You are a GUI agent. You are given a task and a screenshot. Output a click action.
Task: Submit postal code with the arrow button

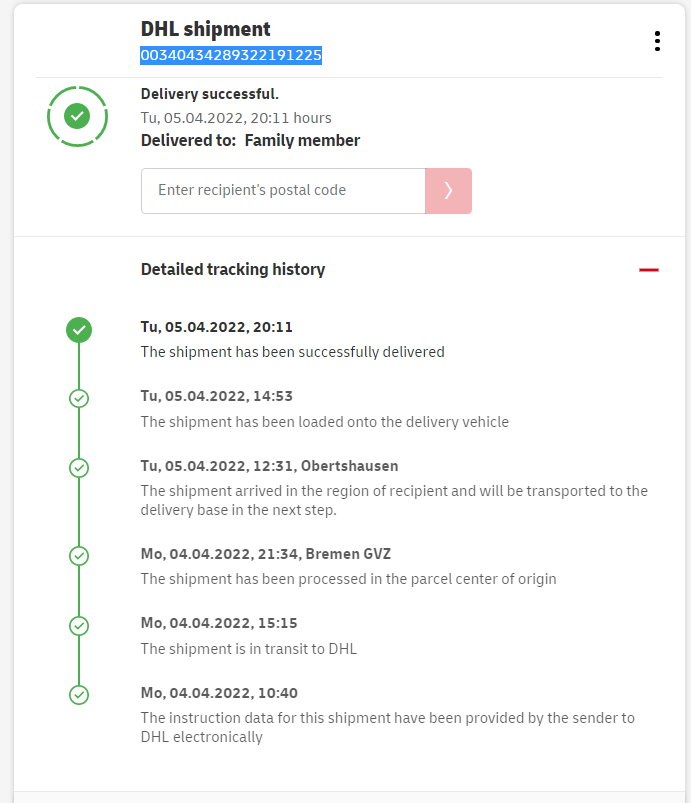click(448, 191)
